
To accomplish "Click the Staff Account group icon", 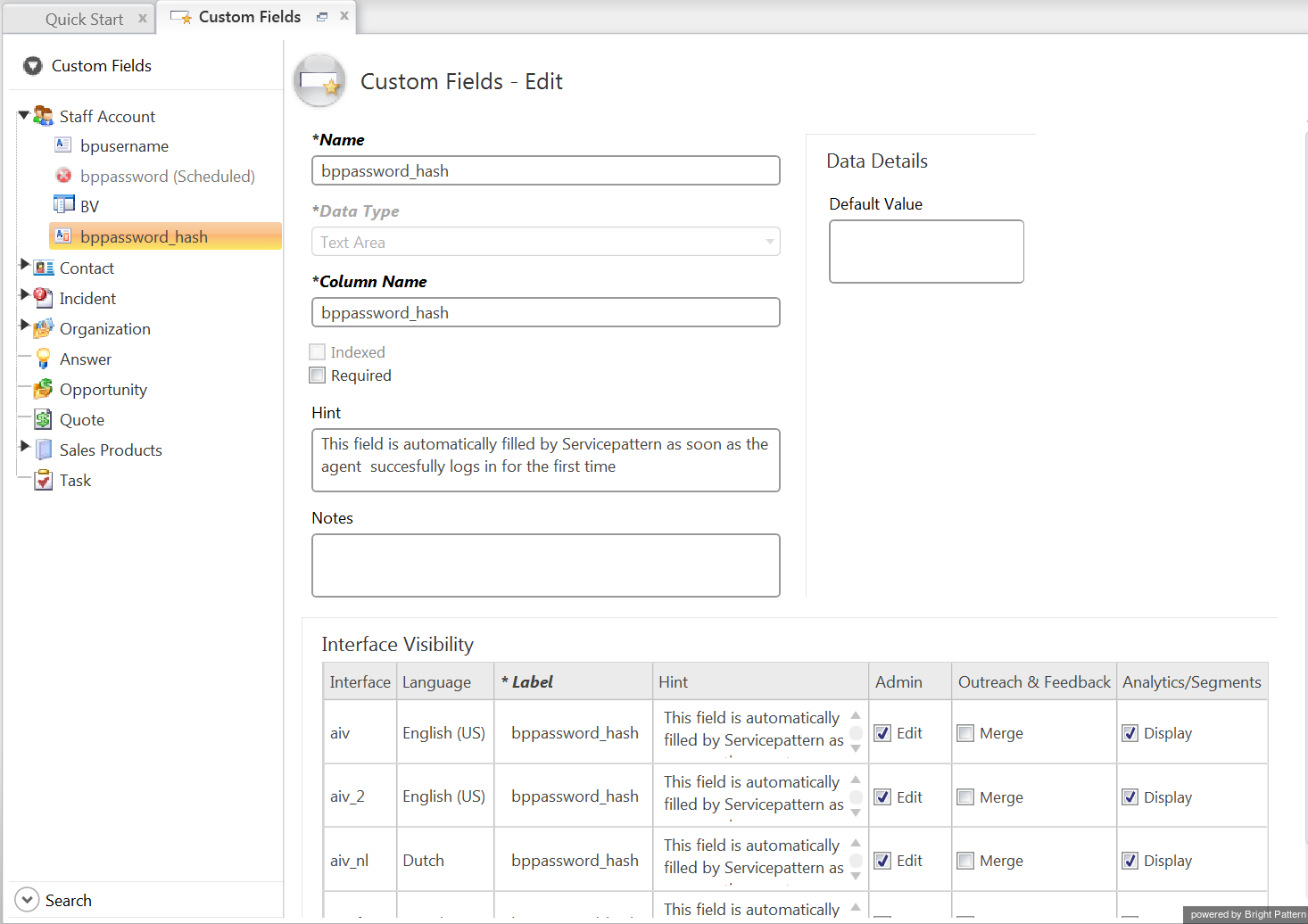I will (43, 116).
